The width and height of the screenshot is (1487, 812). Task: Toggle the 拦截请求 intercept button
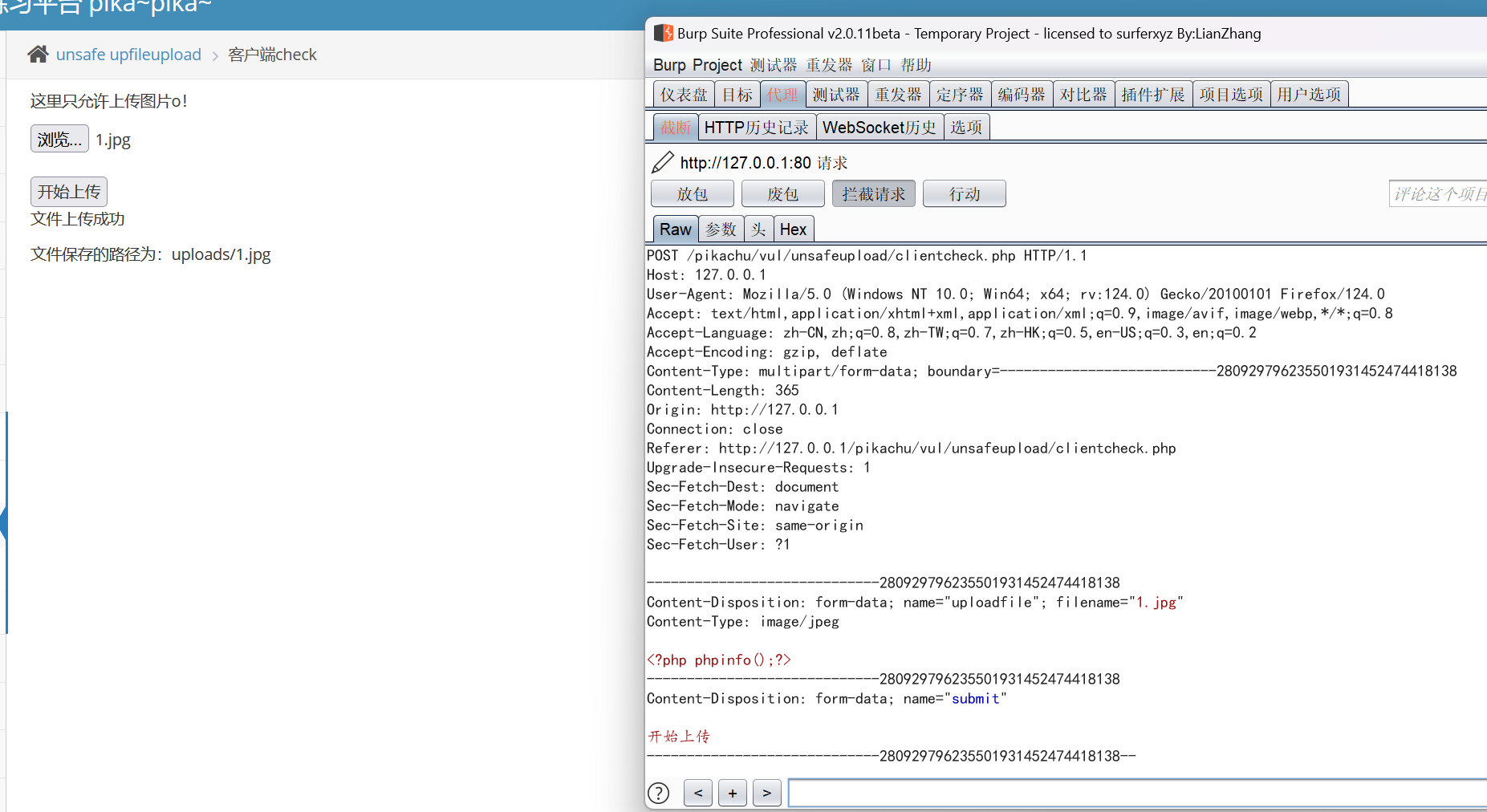[874, 194]
